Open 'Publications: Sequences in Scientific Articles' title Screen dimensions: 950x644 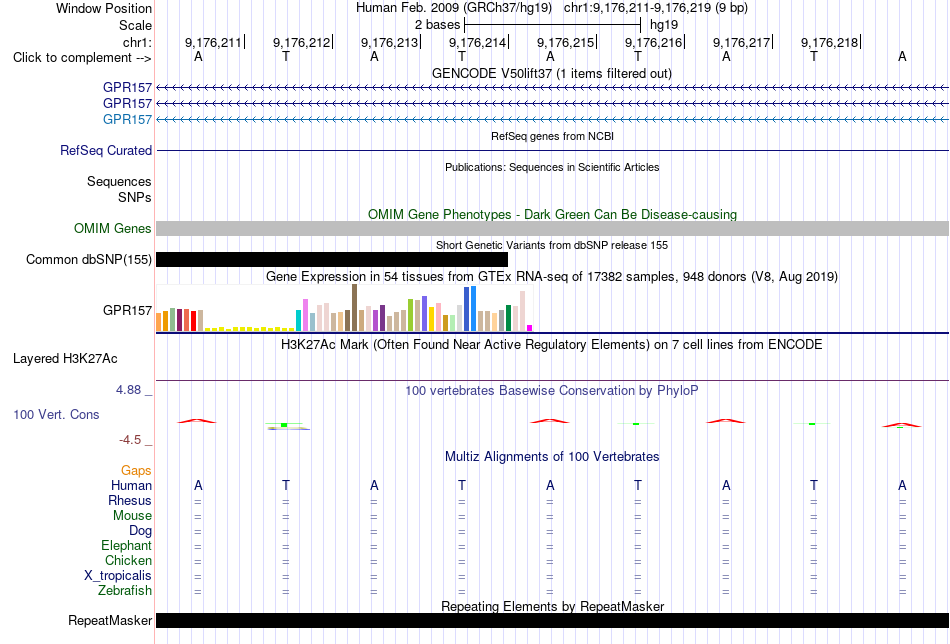pos(552,167)
